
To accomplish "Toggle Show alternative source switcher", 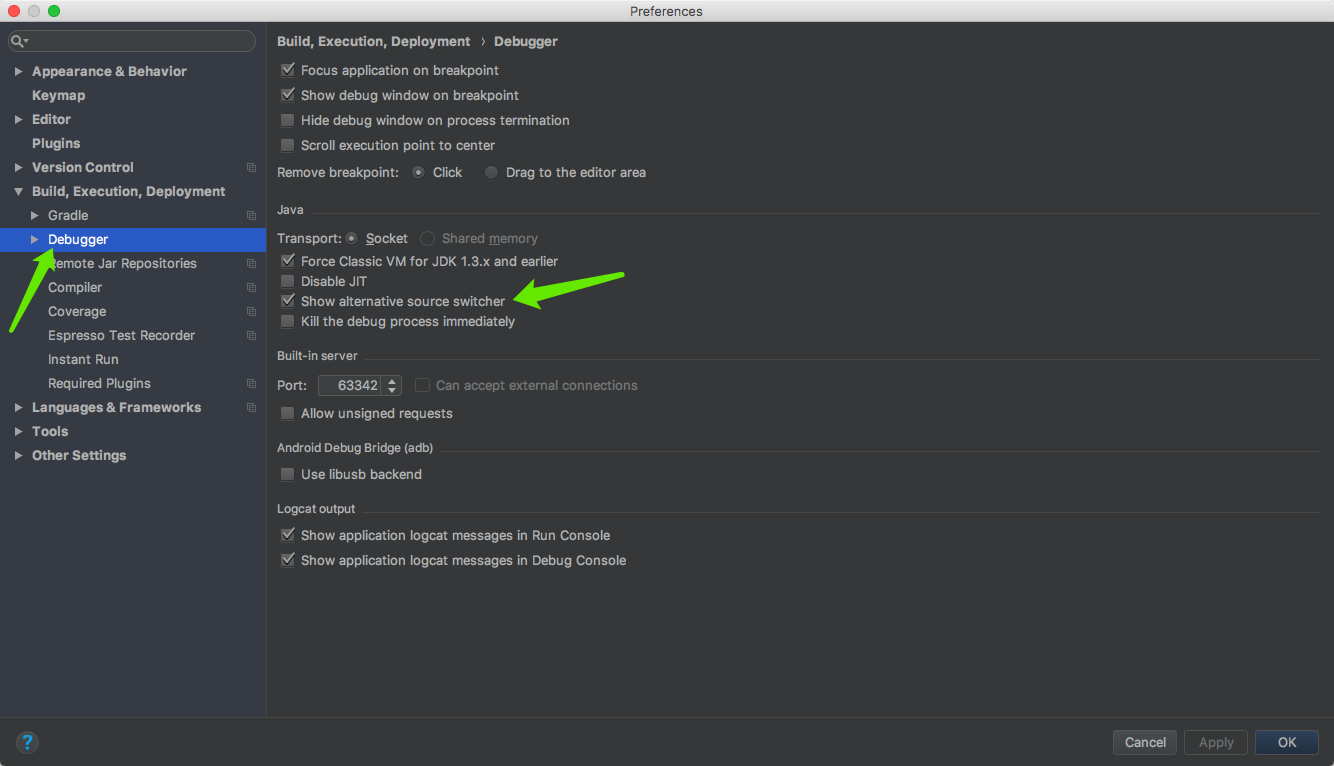I will coord(288,301).
